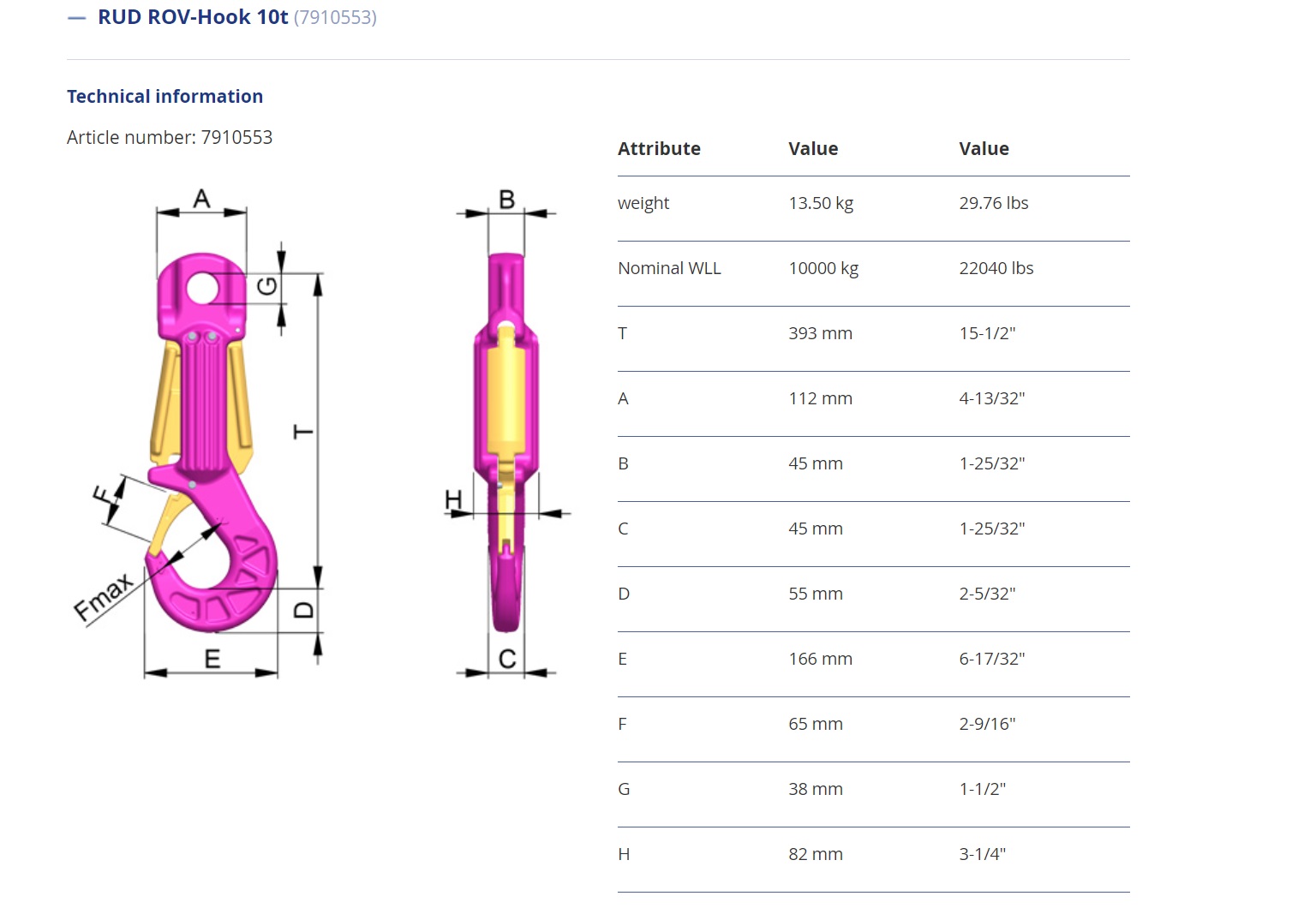Click the Attribute column header
The width and height of the screenshot is (1316, 920).
pos(659,149)
